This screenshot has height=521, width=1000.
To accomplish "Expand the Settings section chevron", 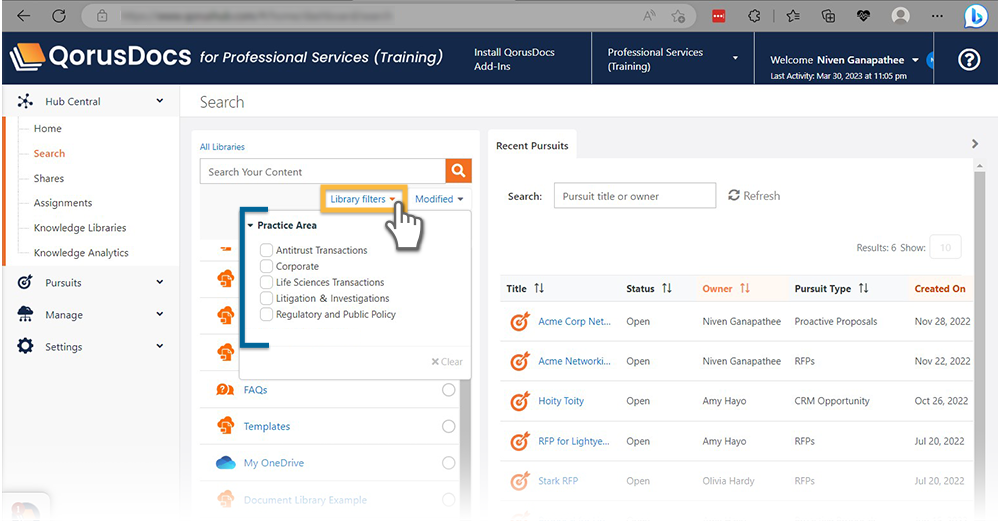I will point(159,346).
